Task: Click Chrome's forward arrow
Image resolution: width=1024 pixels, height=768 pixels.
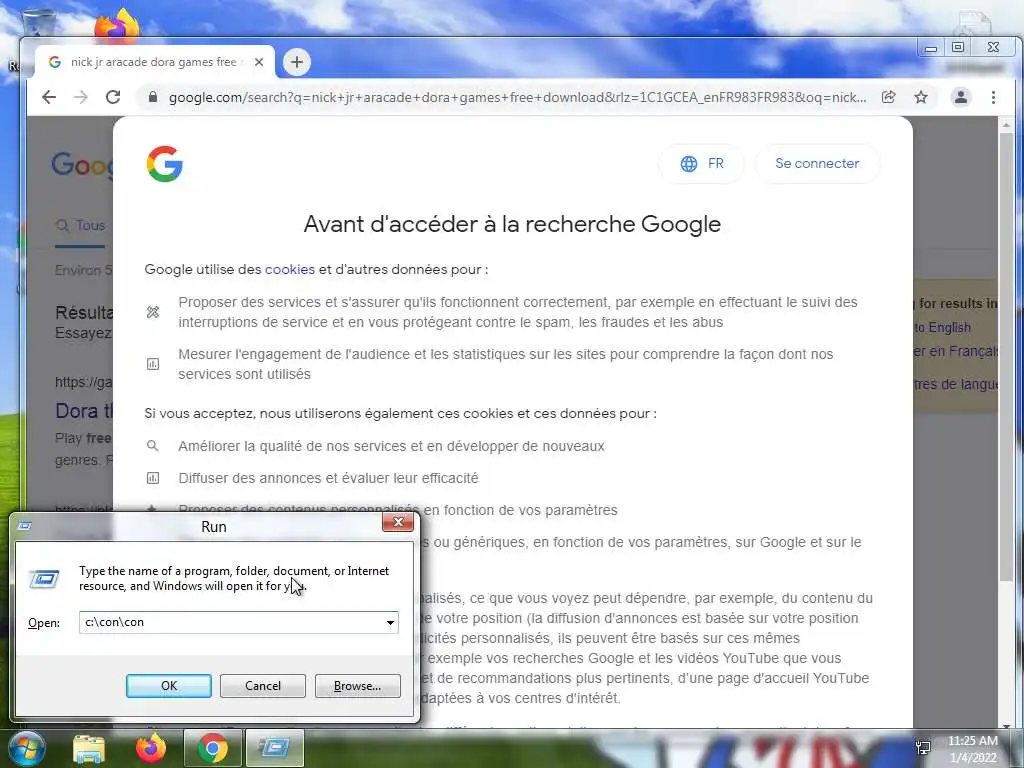Action: point(81,97)
